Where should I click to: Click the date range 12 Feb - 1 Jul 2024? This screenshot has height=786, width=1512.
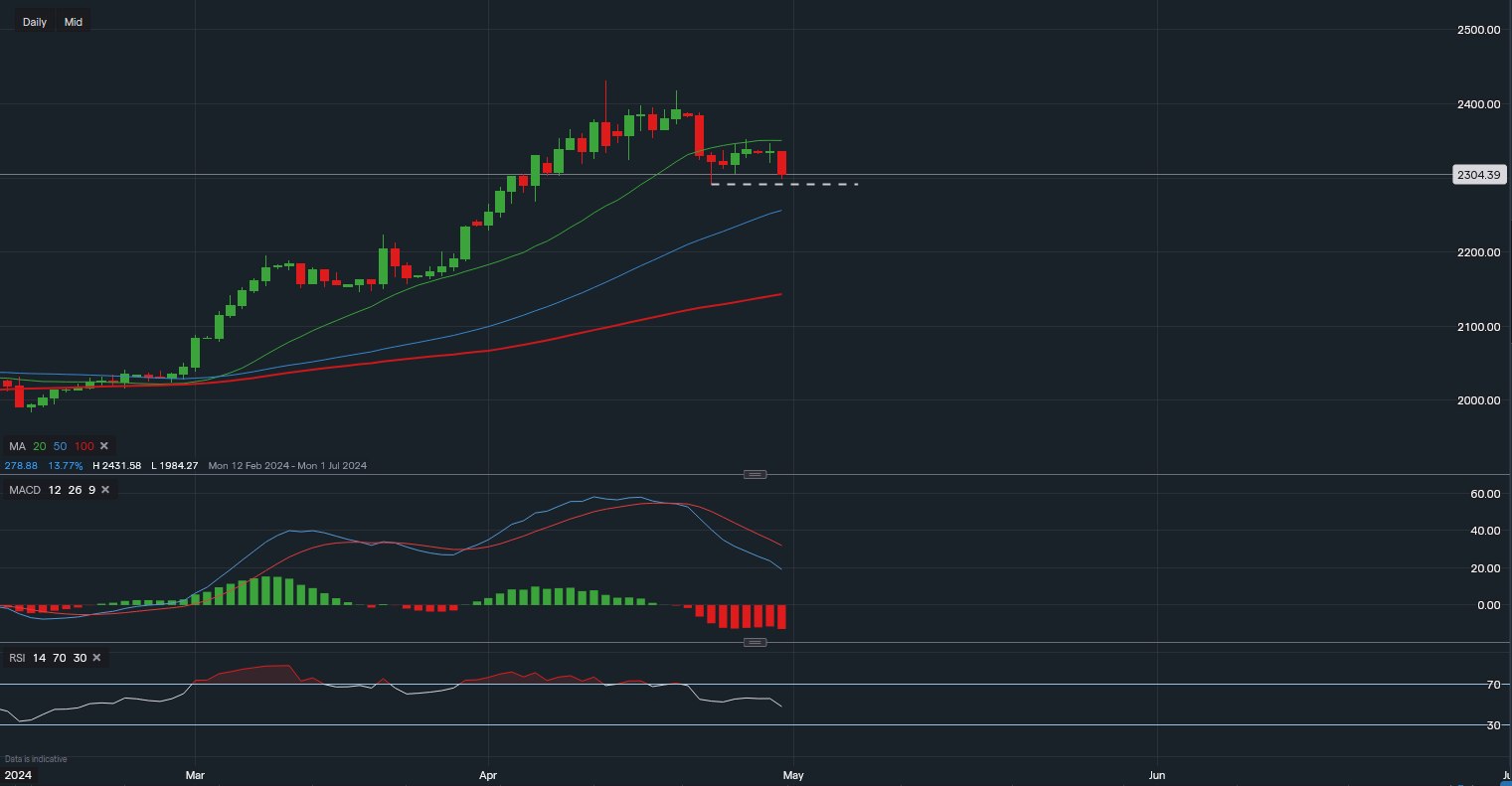pyautogui.click(x=286, y=465)
